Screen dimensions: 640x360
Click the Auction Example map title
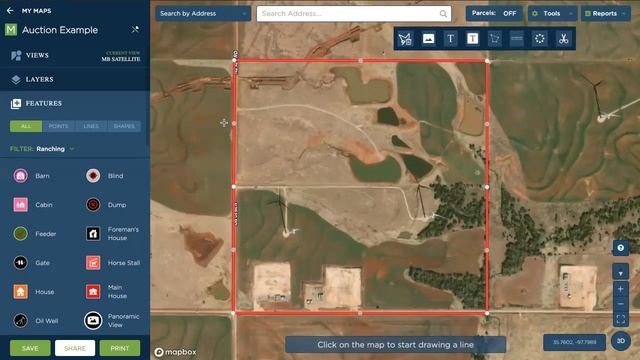60,30
